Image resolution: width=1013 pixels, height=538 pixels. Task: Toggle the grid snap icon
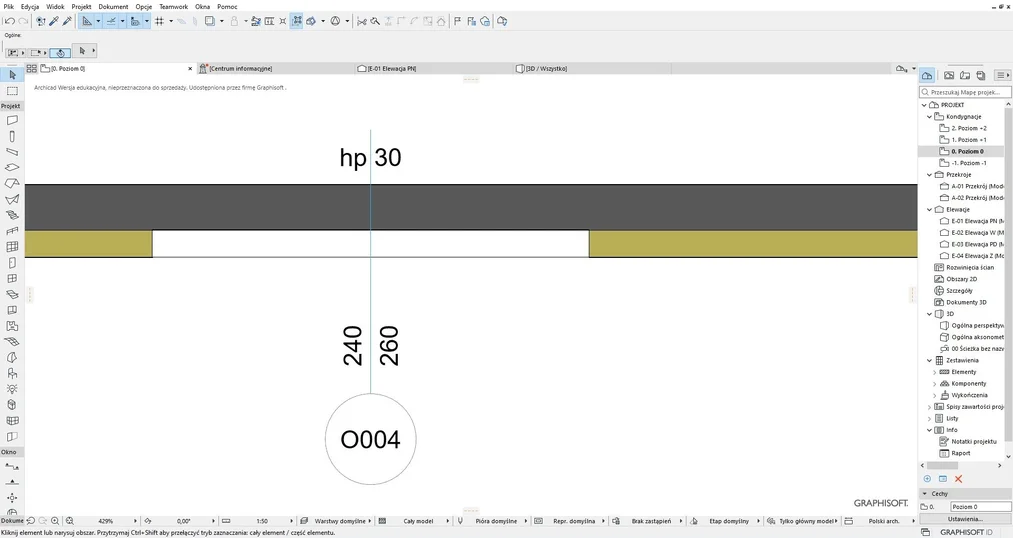[159, 21]
